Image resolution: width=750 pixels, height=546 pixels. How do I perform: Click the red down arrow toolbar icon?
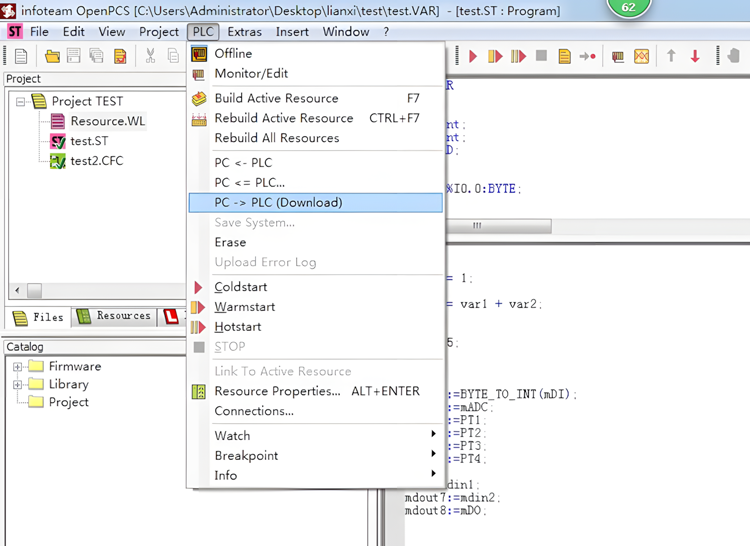coord(695,56)
